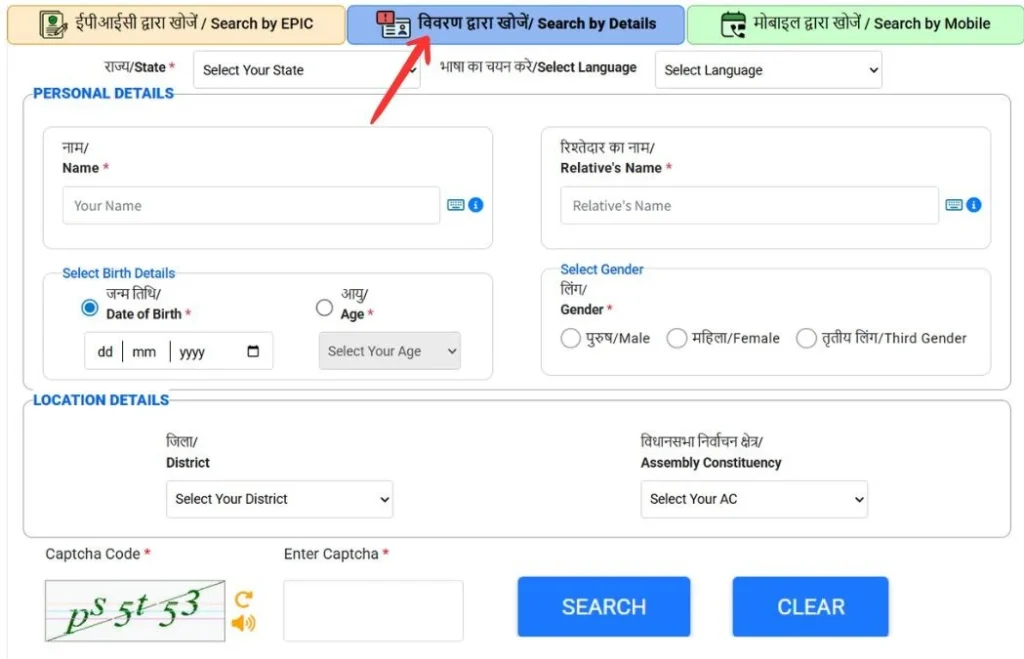The image size is (1024, 659).
Task: Refresh the captcha code
Action: [241, 593]
